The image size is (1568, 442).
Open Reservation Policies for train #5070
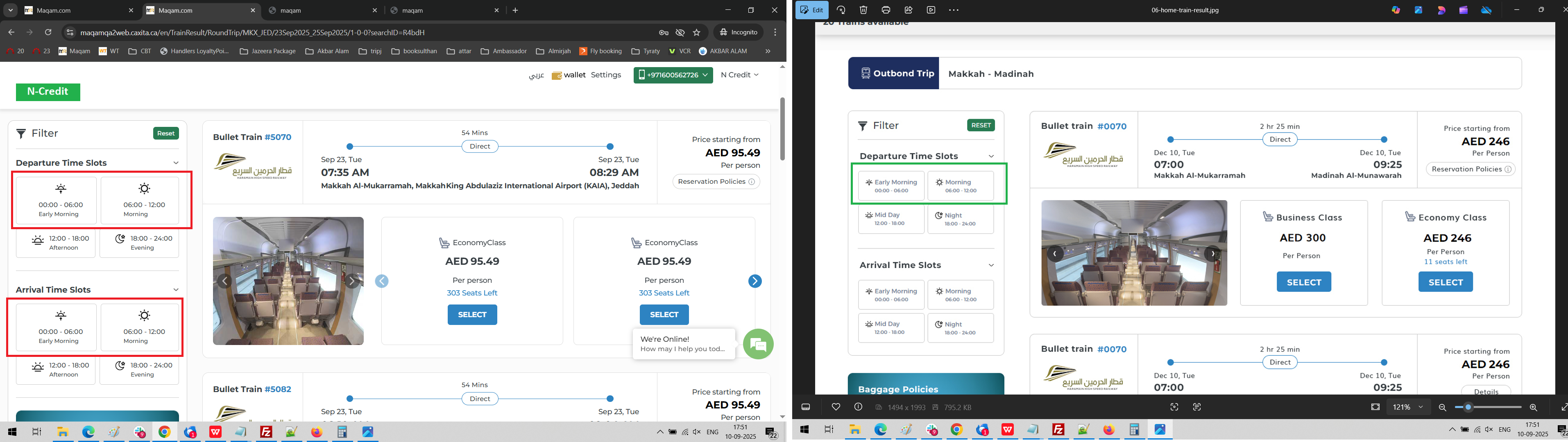coord(716,181)
